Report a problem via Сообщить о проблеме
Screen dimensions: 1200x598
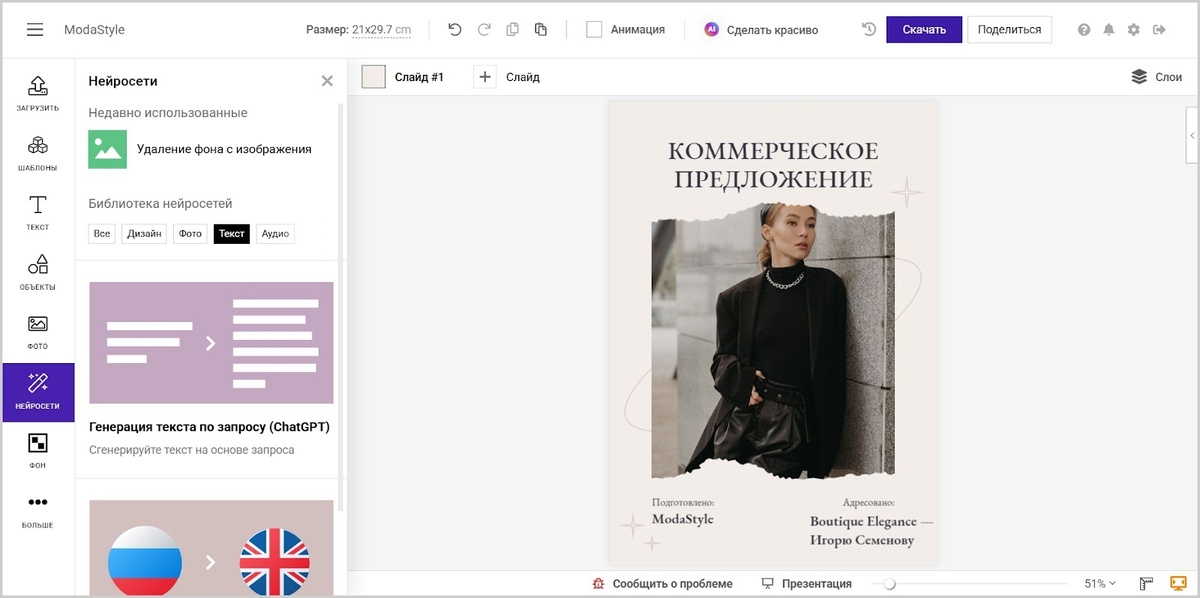tap(662, 583)
